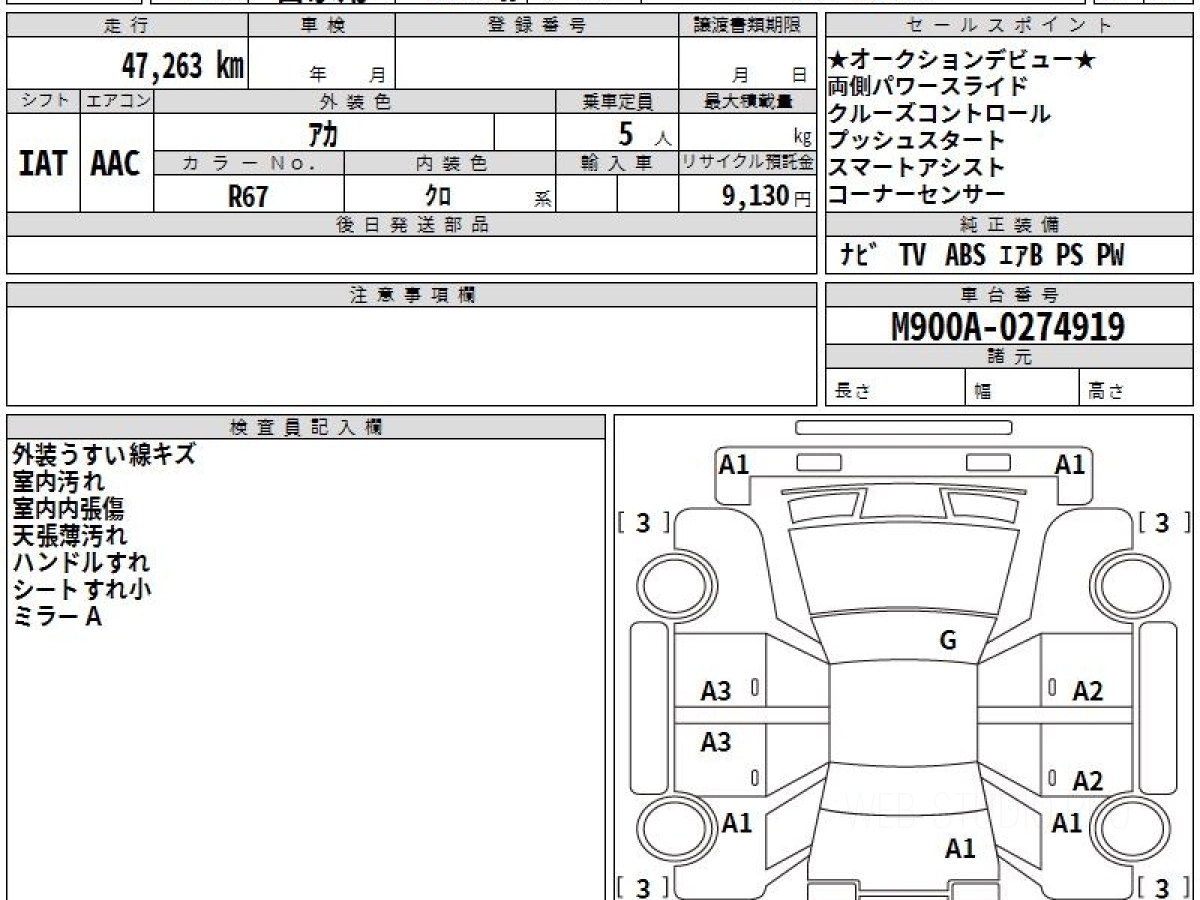The width and height of the screenshot is (1200, 900).
Task: Select the G mark on the windshield
Action: [948, 641]
